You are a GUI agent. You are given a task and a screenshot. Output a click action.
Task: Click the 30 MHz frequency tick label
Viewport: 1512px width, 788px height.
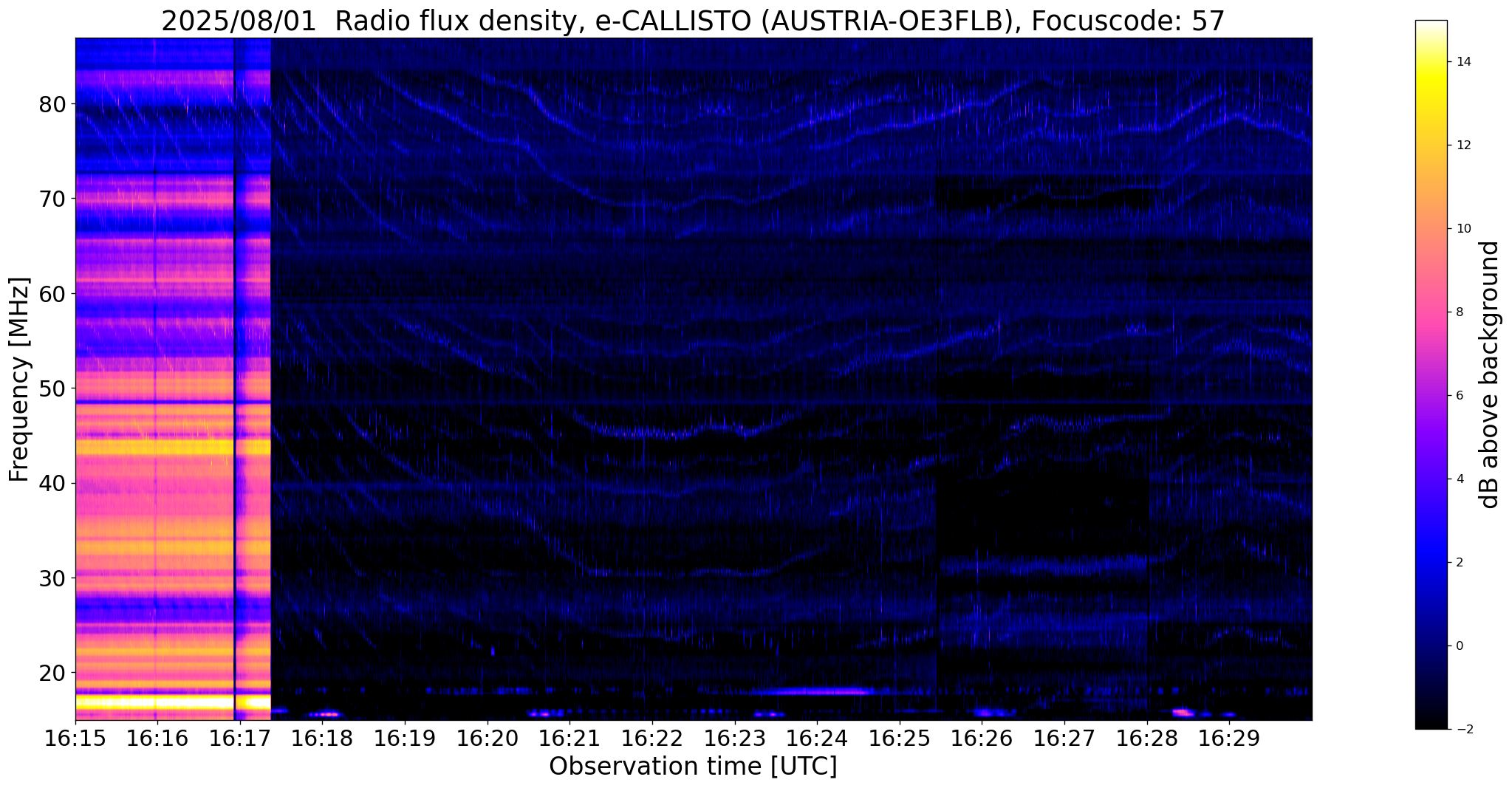(52, 578)
